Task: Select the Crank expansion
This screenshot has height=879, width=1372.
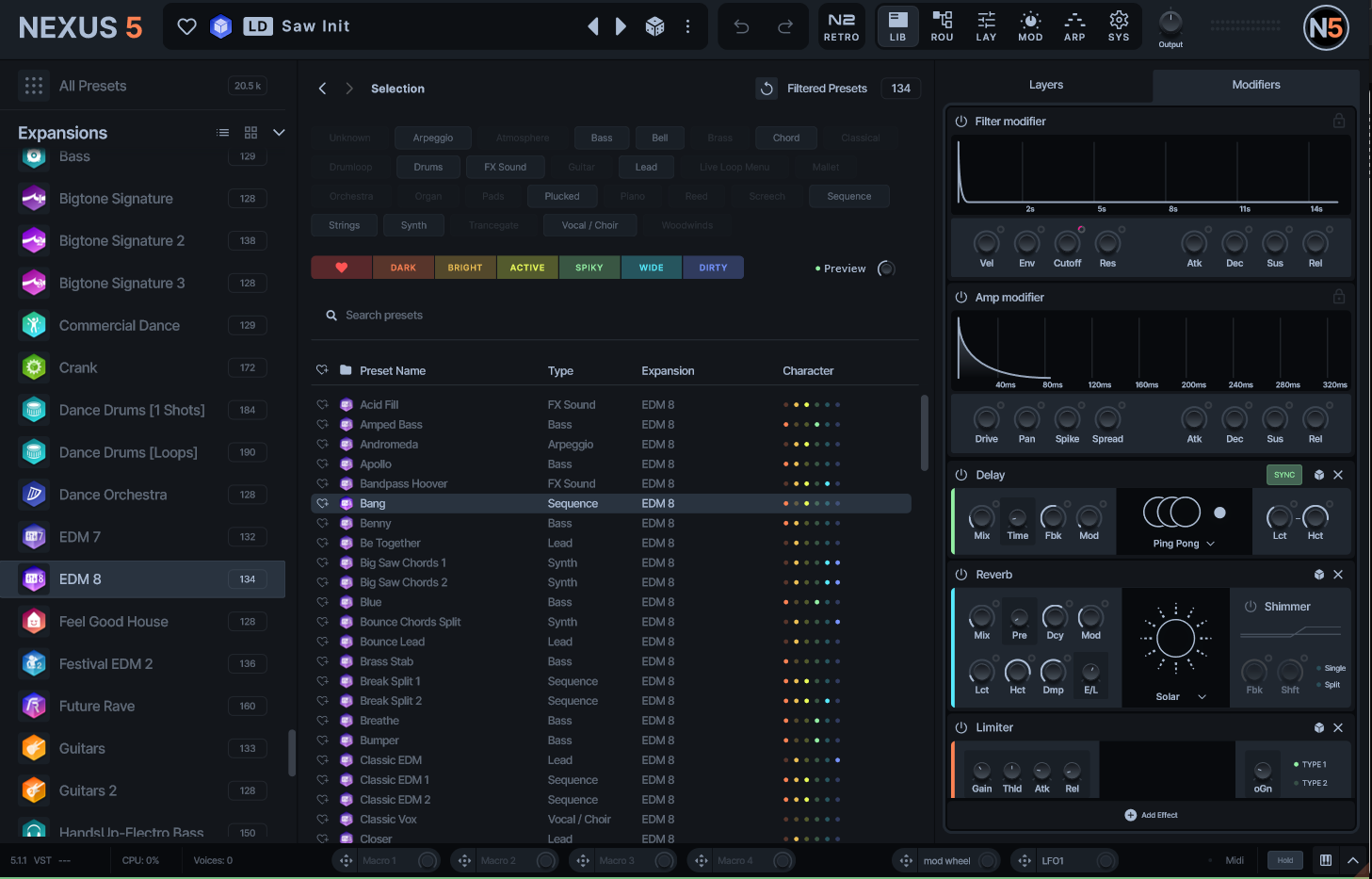Action: click(x=142, y=367)
